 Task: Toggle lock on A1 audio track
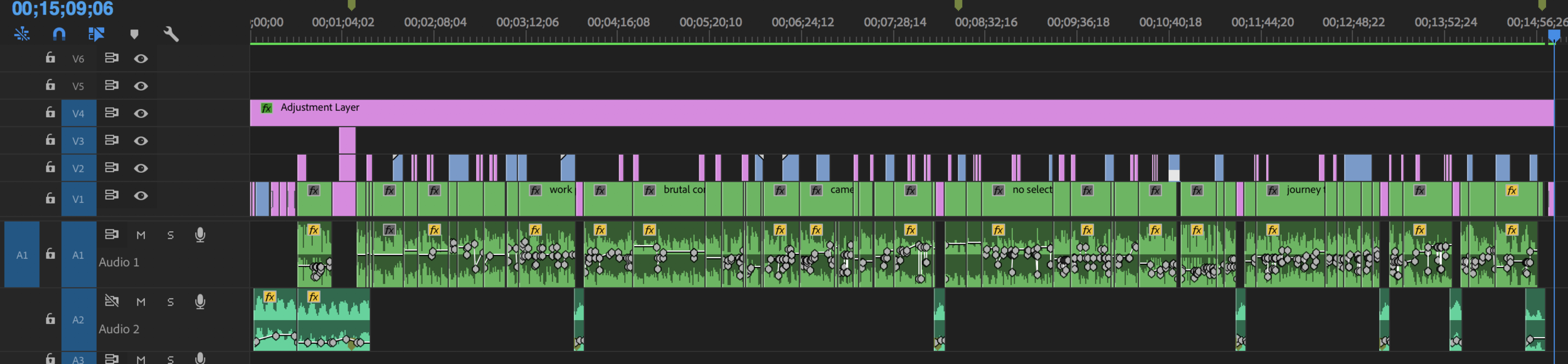pyautogui.click(x=50, y=254)
